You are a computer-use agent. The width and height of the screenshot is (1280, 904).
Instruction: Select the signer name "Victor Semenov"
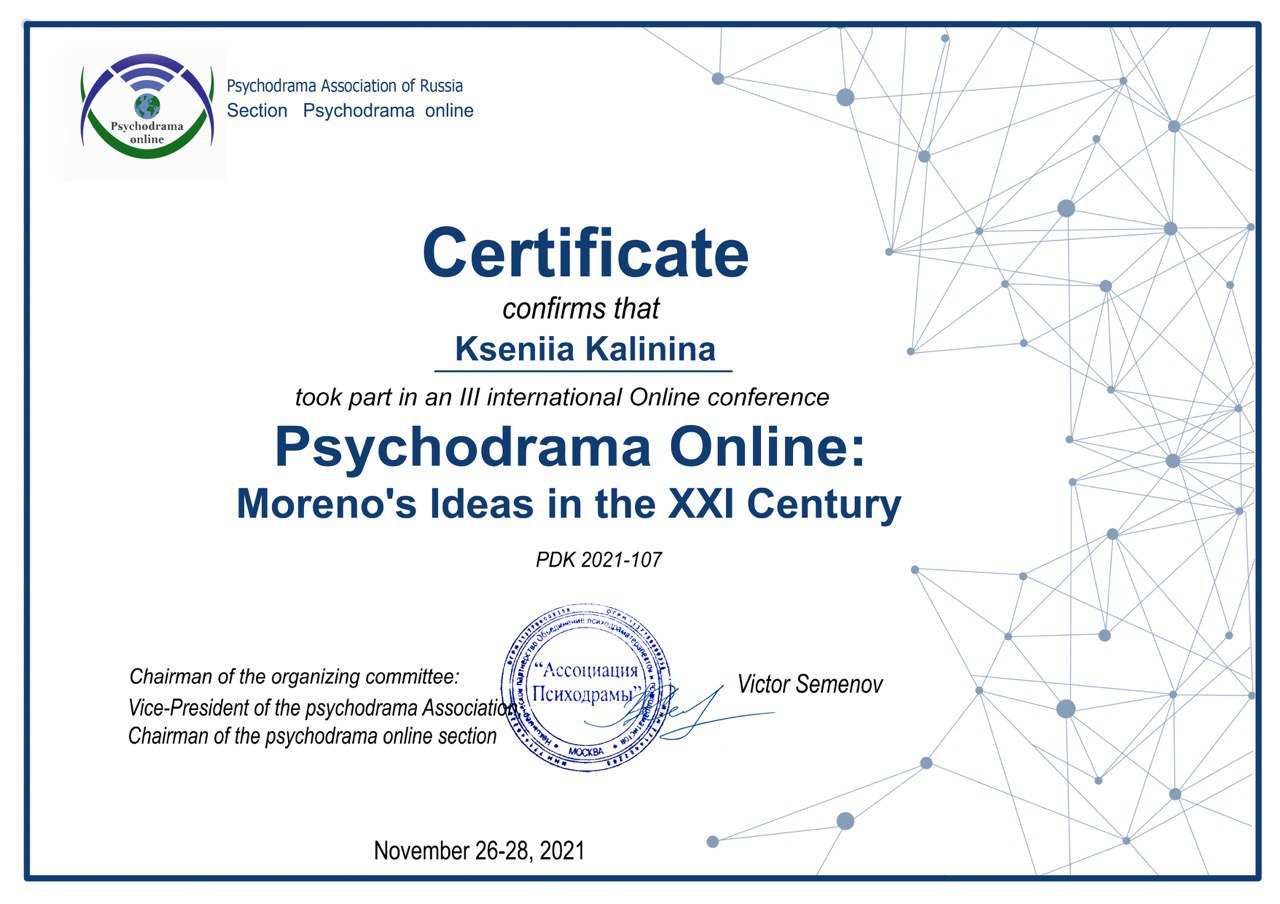[x=810, y=685]
